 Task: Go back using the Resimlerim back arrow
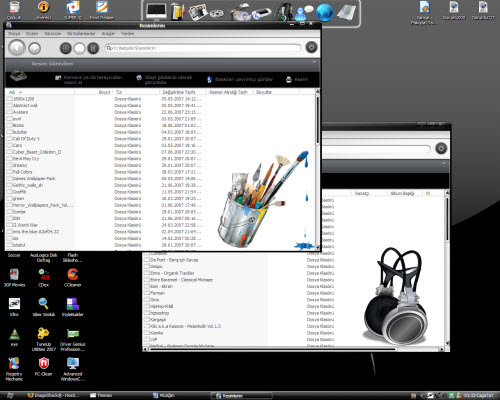click(17, 48)
